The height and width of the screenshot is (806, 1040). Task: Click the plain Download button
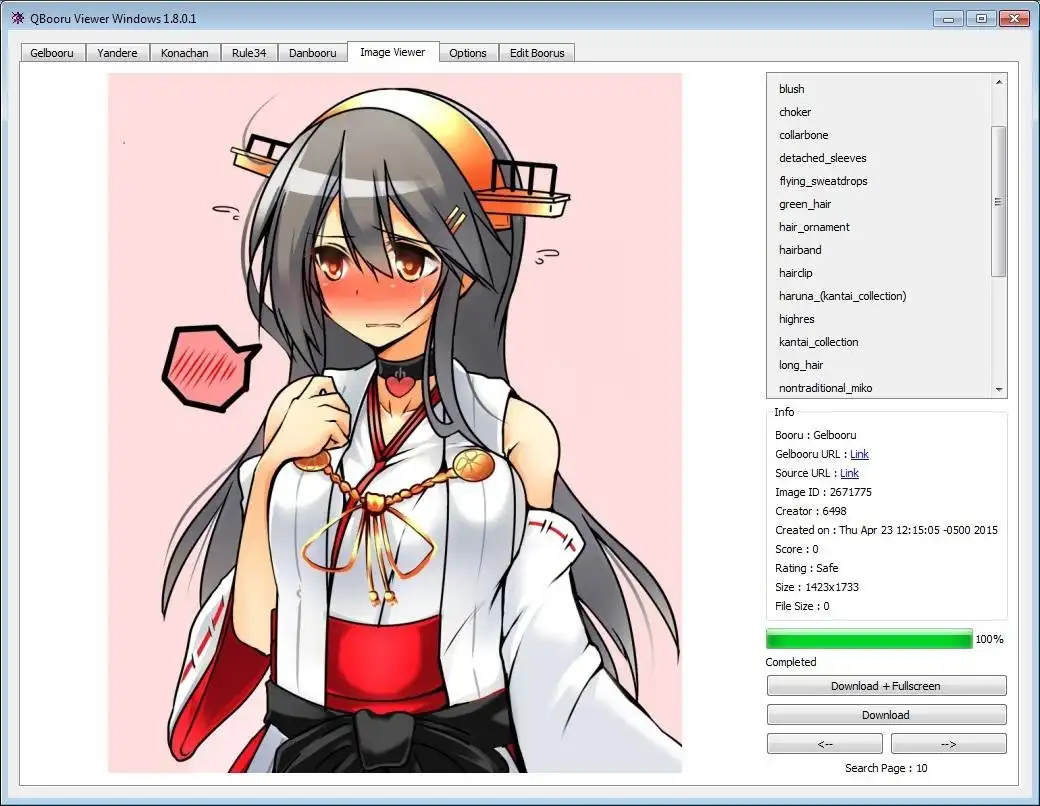[x=886, y=714]
